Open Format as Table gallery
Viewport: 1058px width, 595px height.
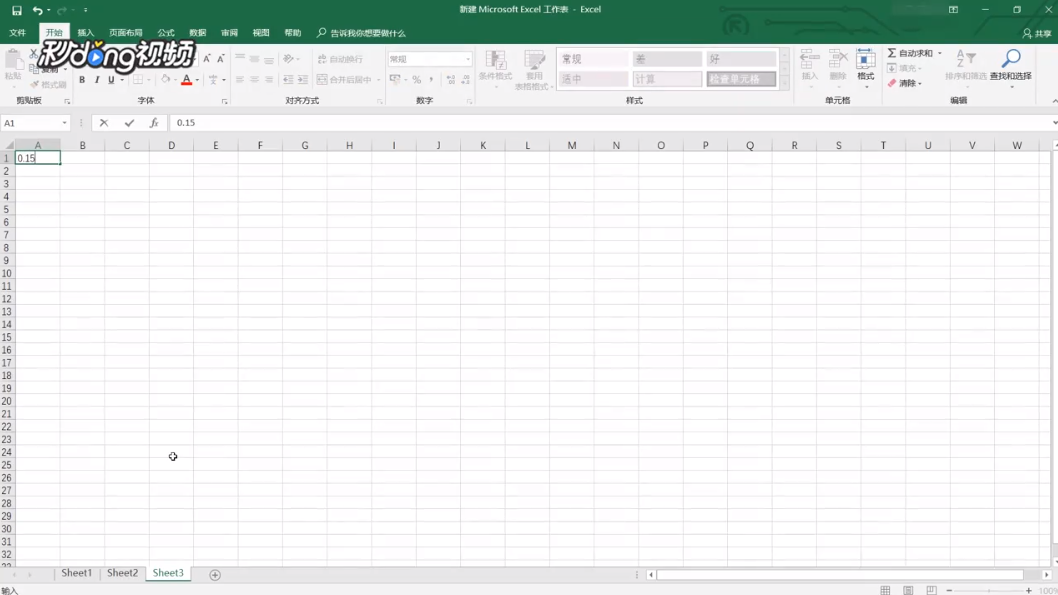534,69
